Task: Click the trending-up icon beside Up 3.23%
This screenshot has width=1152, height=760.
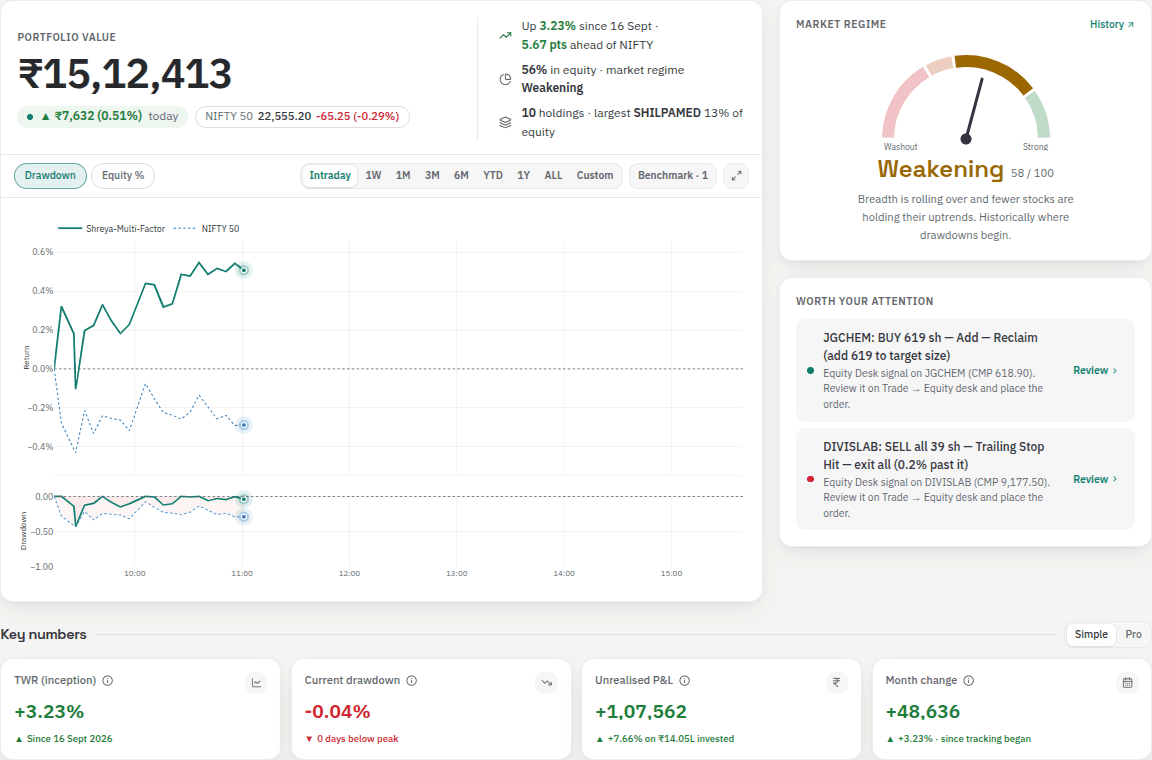Action: tap(505, 35)
